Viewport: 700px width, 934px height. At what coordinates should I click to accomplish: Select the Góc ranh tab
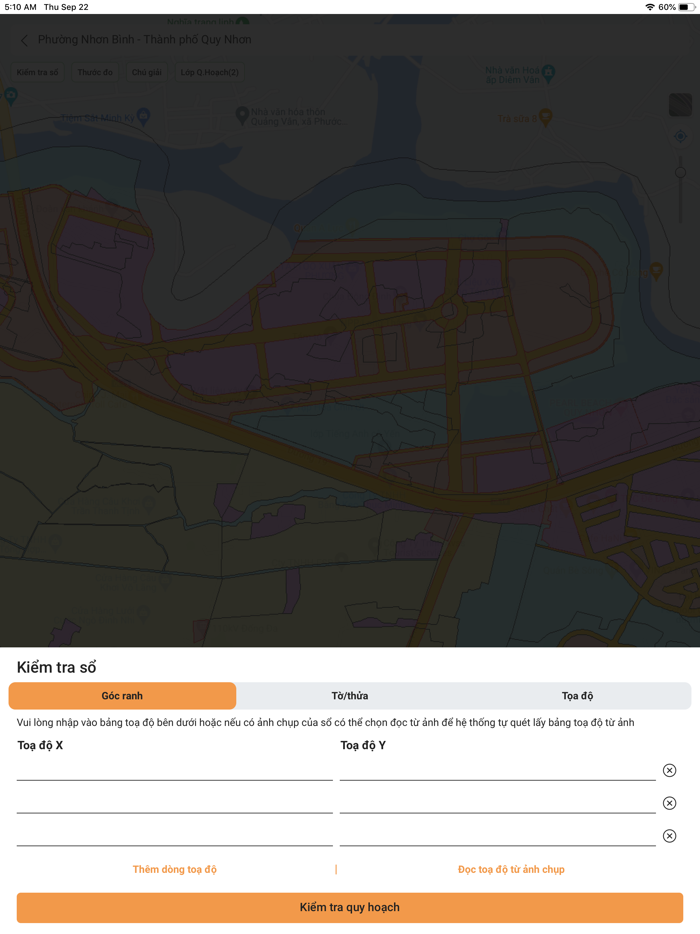tap(122, 696)
